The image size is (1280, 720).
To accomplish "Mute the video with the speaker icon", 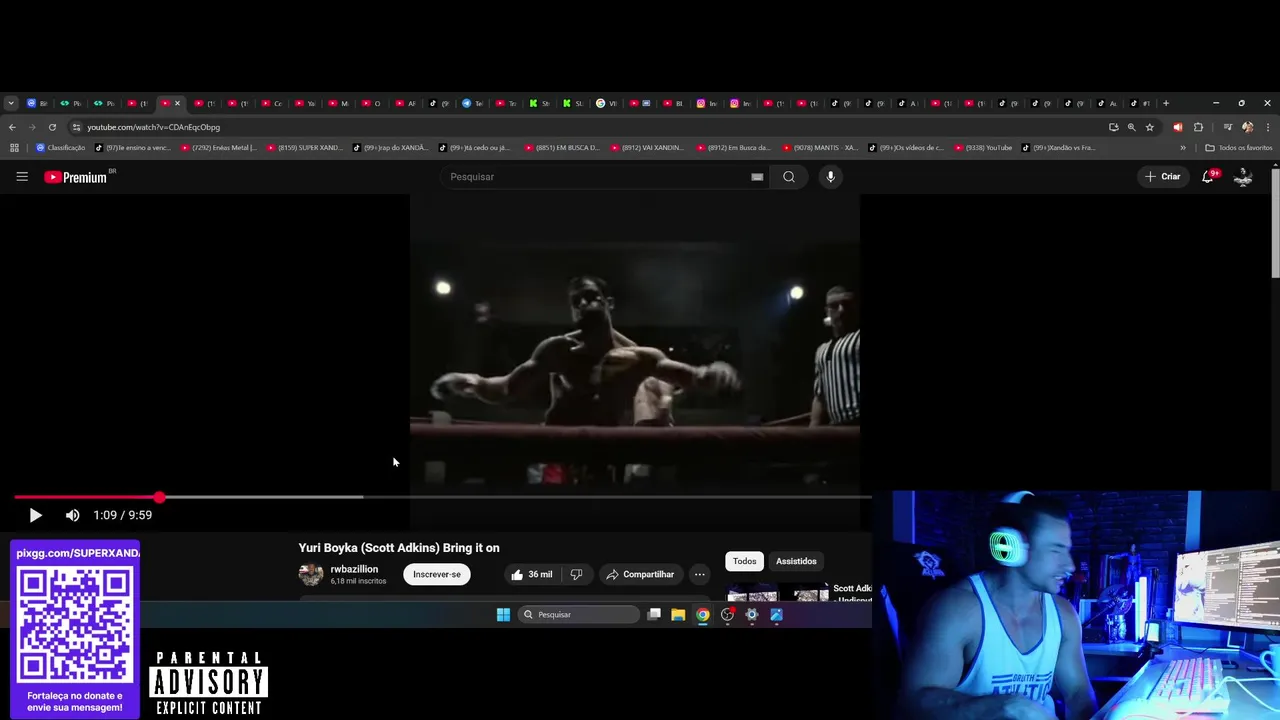I will click(x=72, y=515).
